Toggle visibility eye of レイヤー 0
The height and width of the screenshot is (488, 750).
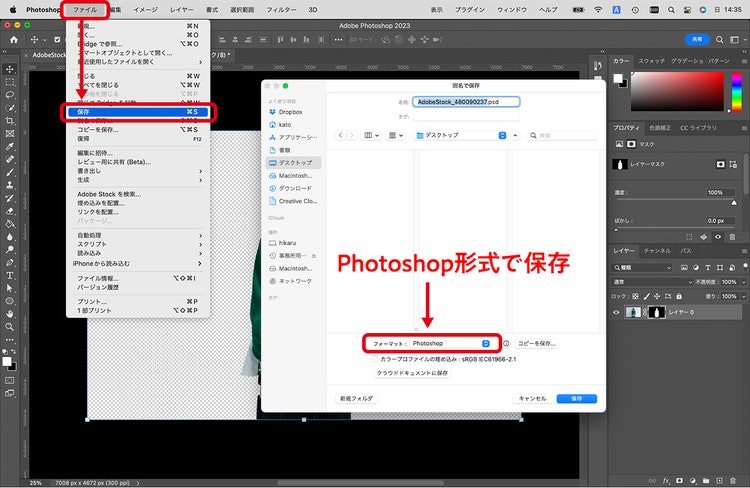[616, 312]
